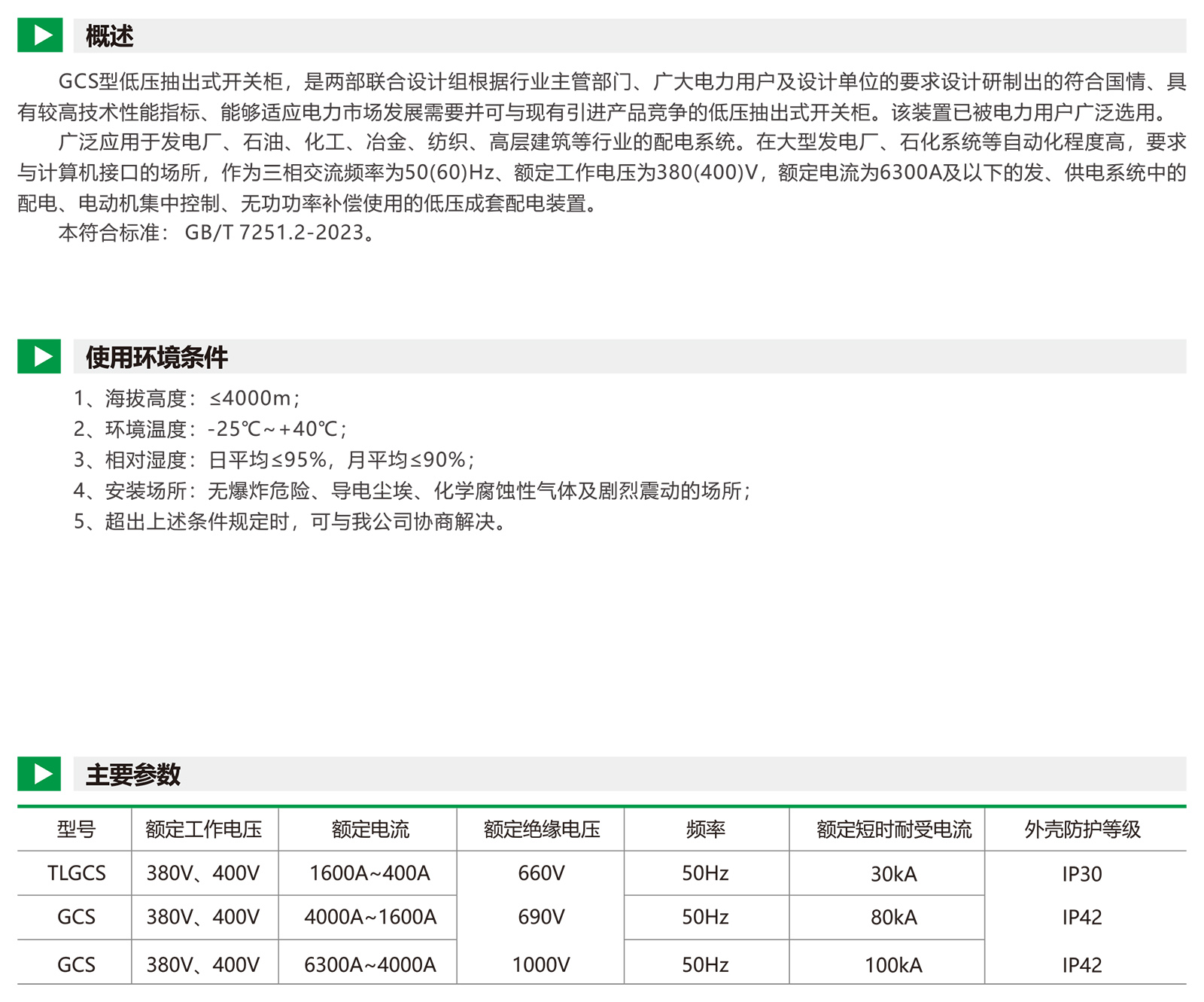The height and width of the screenshot is (1002, 1204).
Task: Select the 6300A~4000A rated current cell
Action: click(369, 964)
